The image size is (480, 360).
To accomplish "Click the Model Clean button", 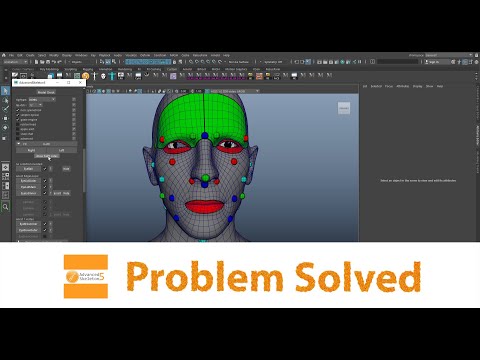I will (46, 92).
